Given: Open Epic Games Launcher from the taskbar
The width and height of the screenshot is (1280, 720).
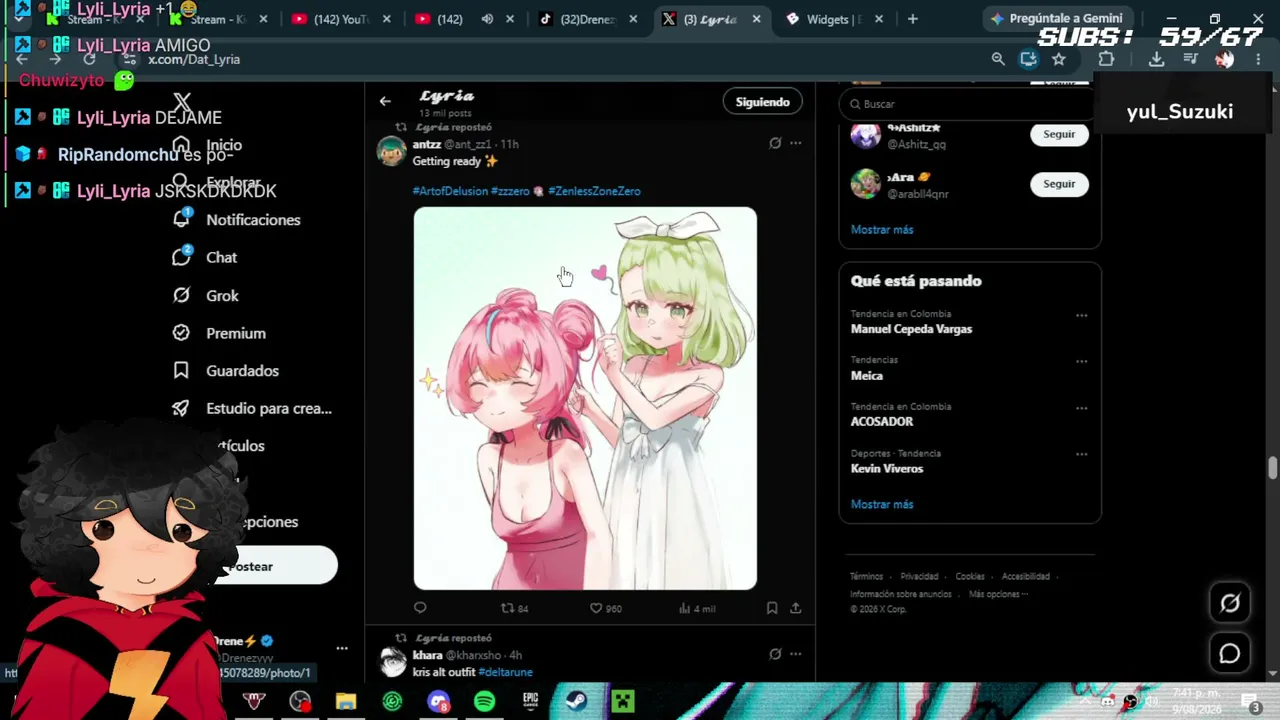Looking at the screenshot, I should click(530, 702).
